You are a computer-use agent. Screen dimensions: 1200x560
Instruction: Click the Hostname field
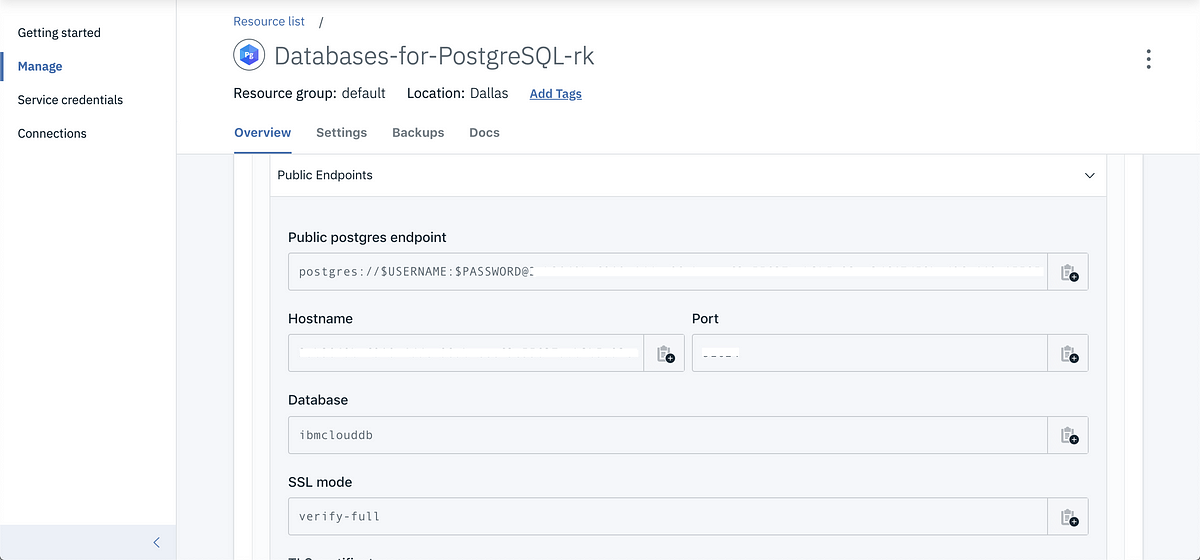pos(466,353)
